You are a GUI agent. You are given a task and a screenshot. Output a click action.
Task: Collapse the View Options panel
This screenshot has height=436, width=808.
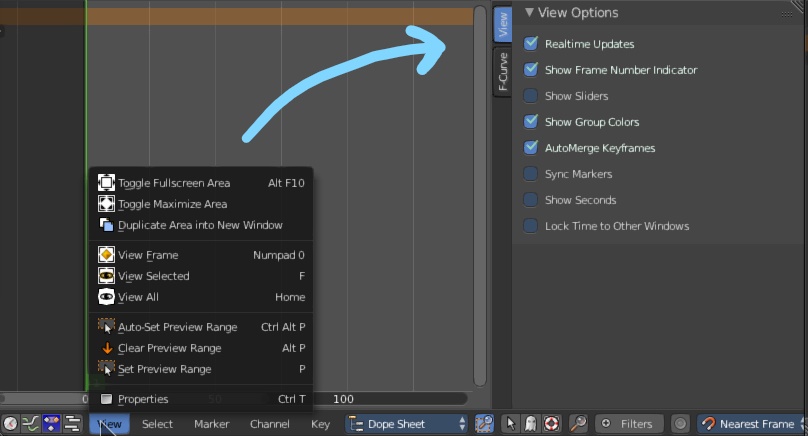tap(529, 12)
